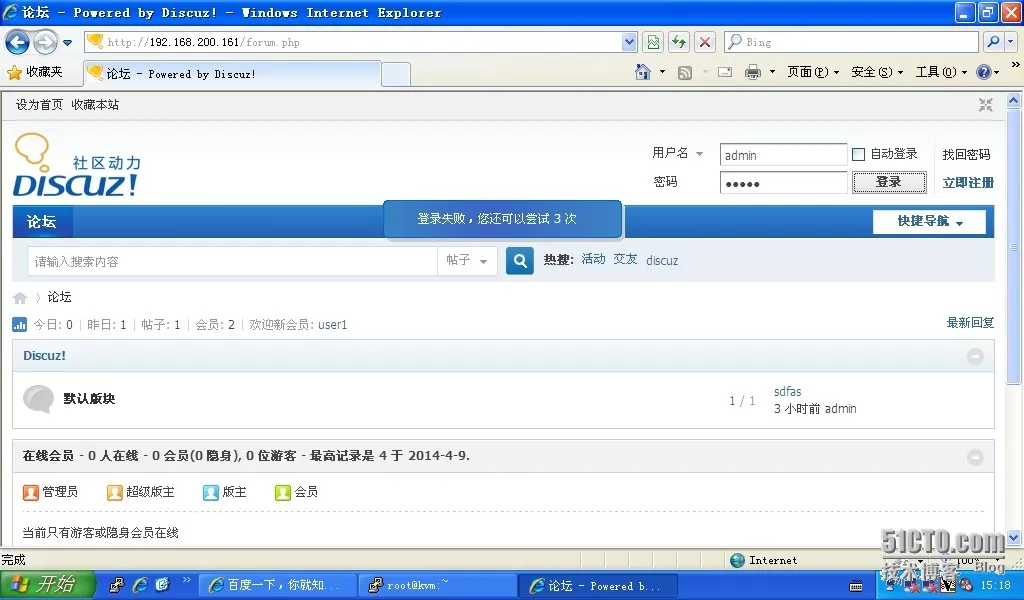
Task: Click the forum statistics bar-chart icon
Action: pos(20,324)
